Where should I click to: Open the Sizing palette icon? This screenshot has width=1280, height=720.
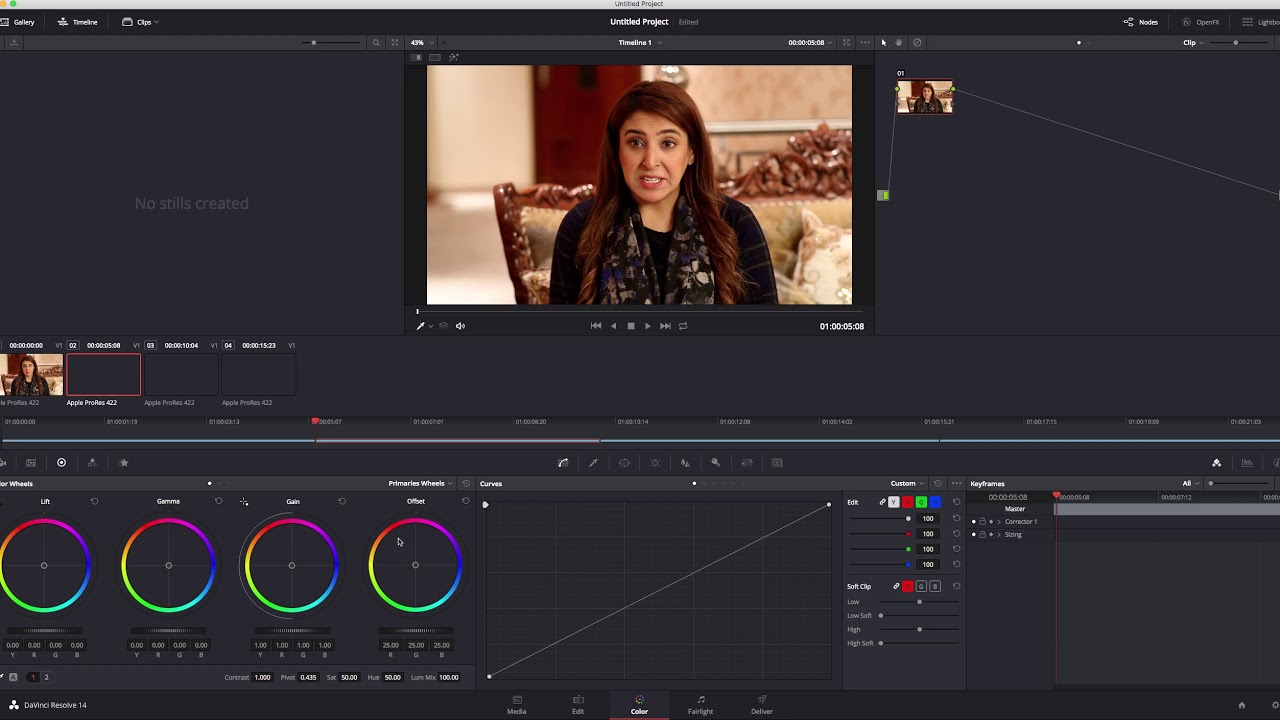point(746,463)
